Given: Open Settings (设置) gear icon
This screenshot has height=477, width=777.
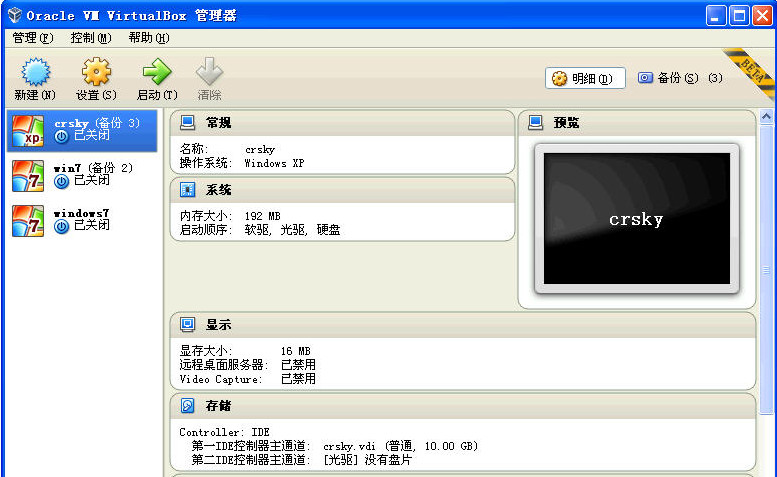Looking at the screenshot, I should pos(96,72).
